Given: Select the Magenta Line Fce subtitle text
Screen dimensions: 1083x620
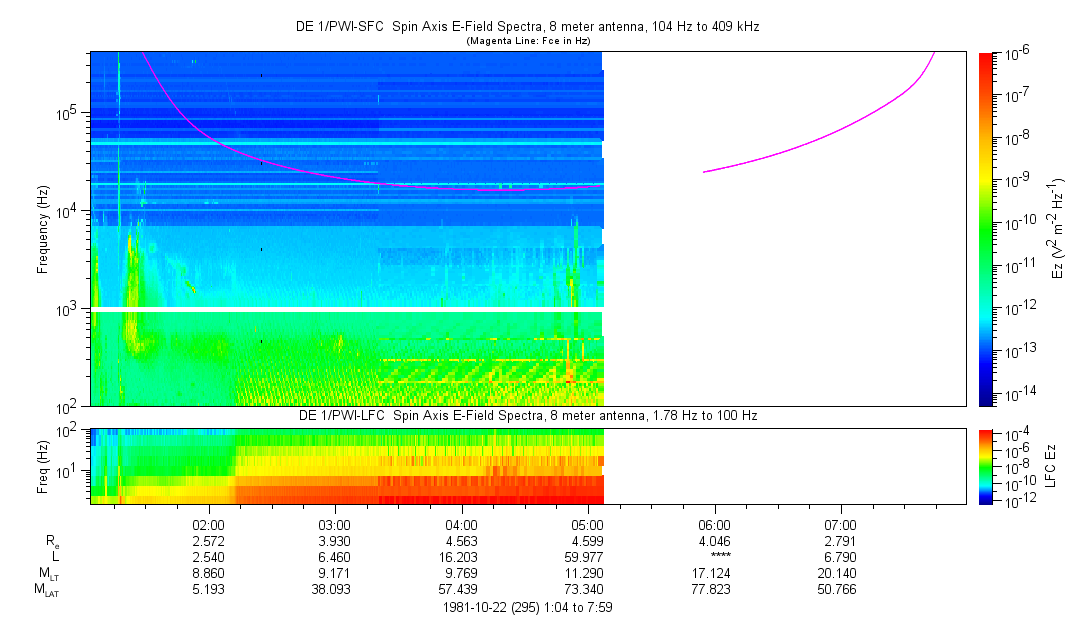Looking at the screenshot, I should click(528, 41).
